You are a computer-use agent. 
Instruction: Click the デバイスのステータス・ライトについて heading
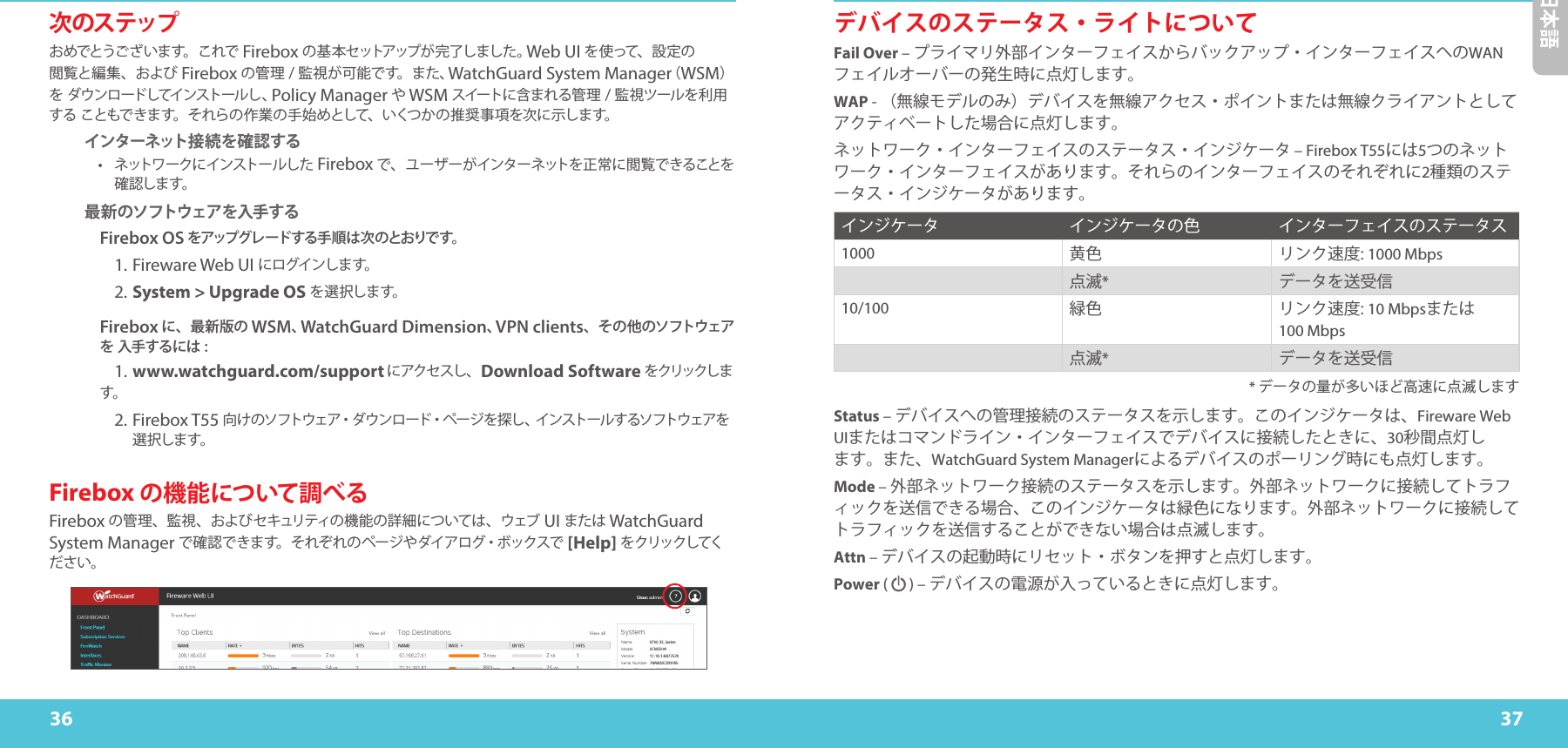click(1045, 22)
